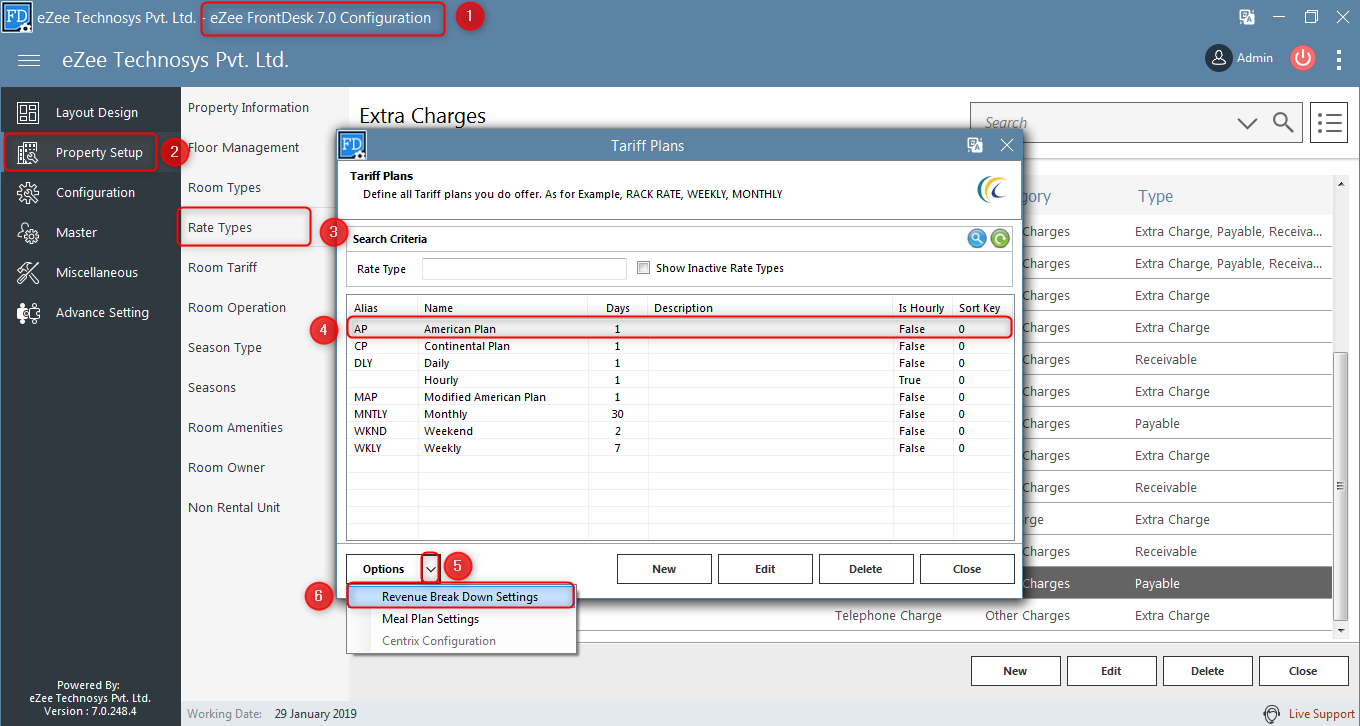Click the Master sidebar icon
The height and width of the screenshot is (726, 1360).
28,233
